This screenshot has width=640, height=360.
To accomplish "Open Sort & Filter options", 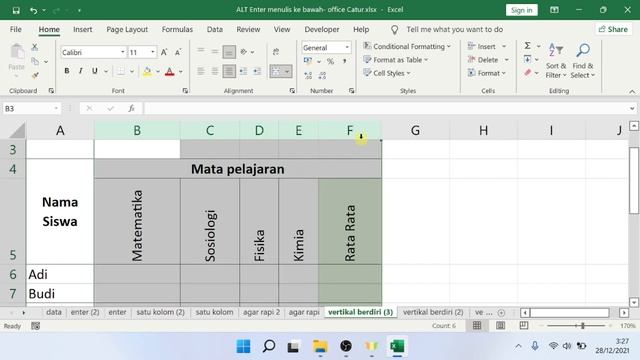I will [556, 60].
